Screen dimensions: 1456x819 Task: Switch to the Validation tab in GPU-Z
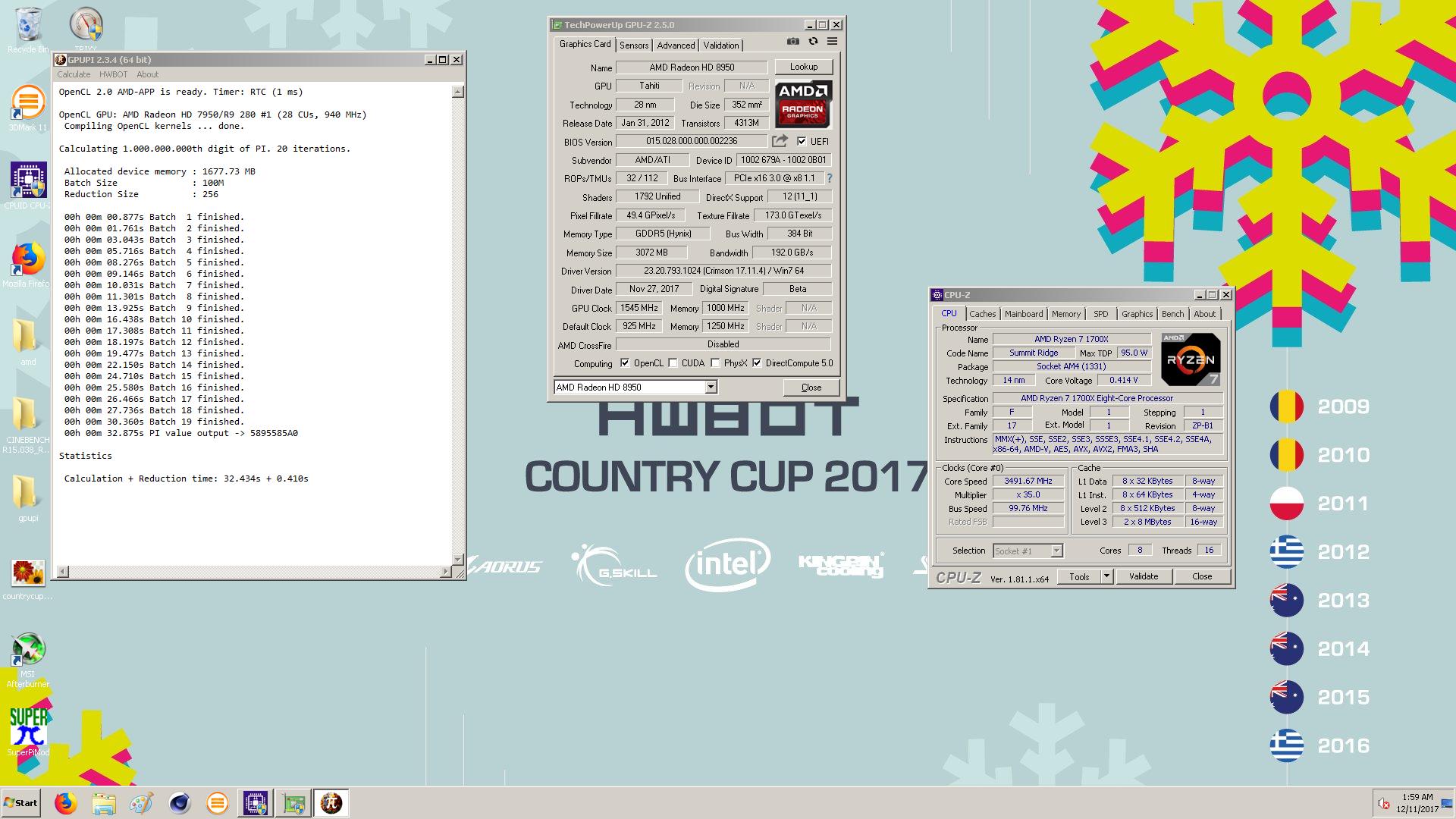[720, 45]
